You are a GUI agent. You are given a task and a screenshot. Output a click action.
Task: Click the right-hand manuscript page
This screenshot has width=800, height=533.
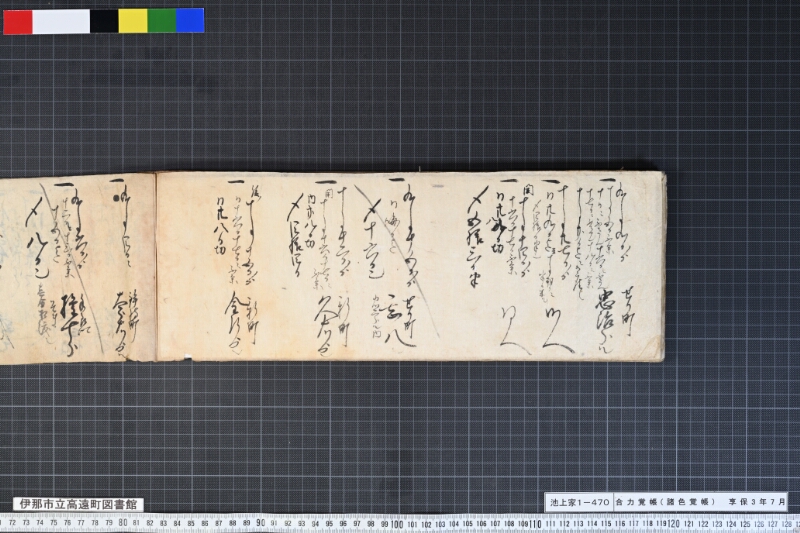click(411, 266)
